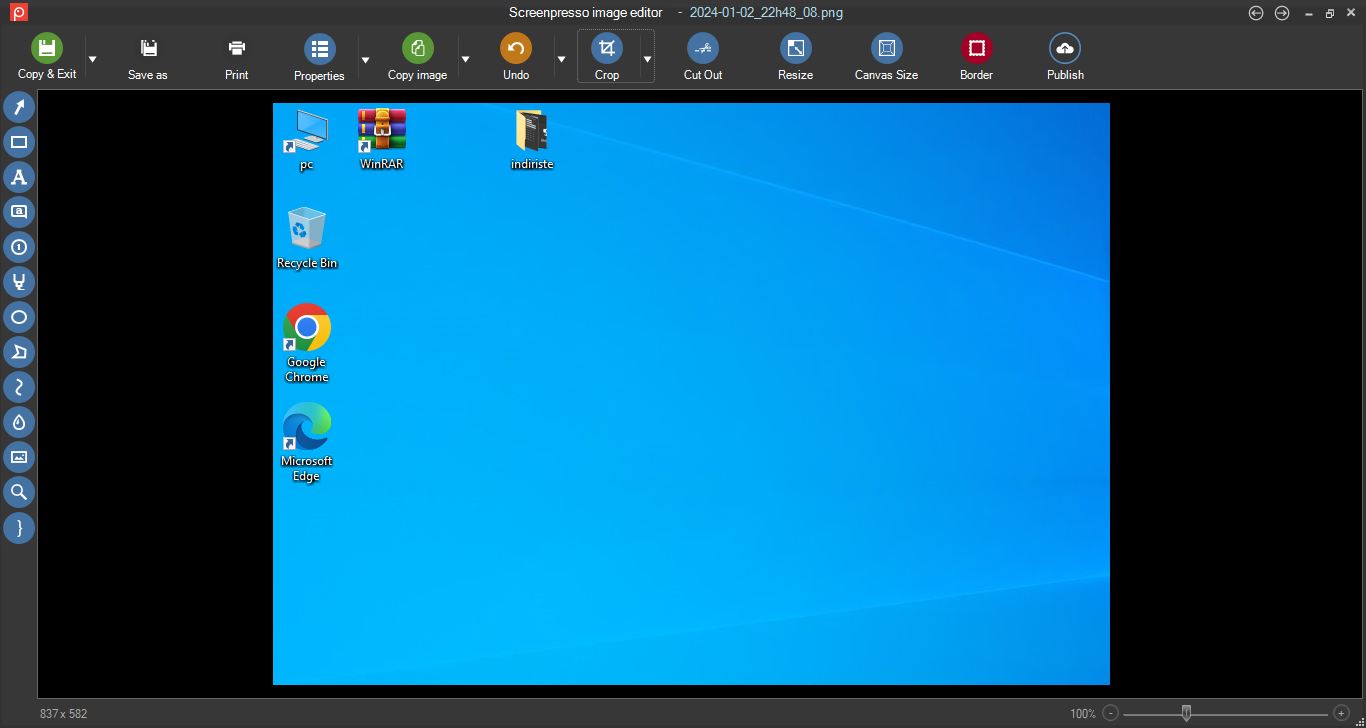Image resolution: width=1366 pixels, height=728 pixels.
Task: Add a Border to the image
Action: click(x=976, y=57)
